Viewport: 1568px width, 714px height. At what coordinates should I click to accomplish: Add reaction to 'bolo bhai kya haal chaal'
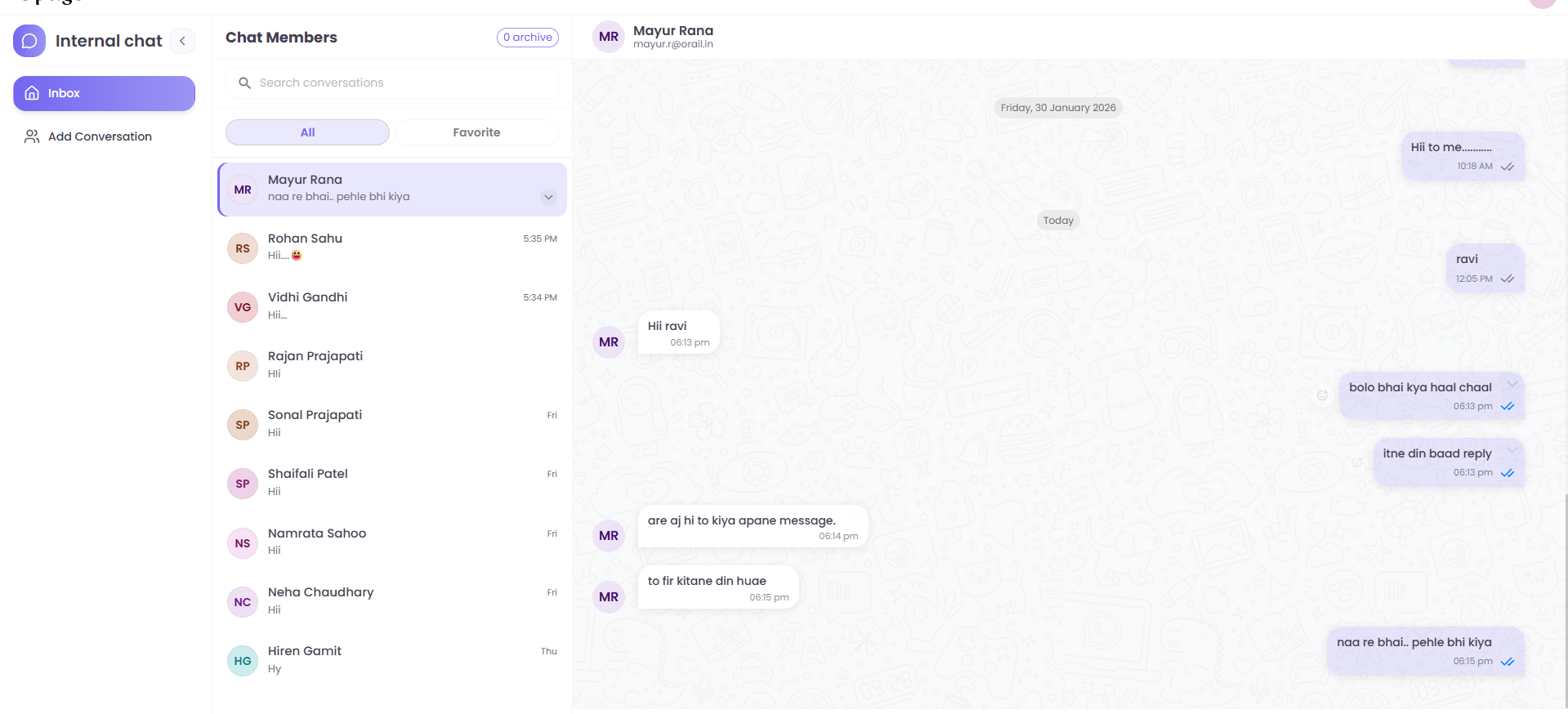[1322, 395]
